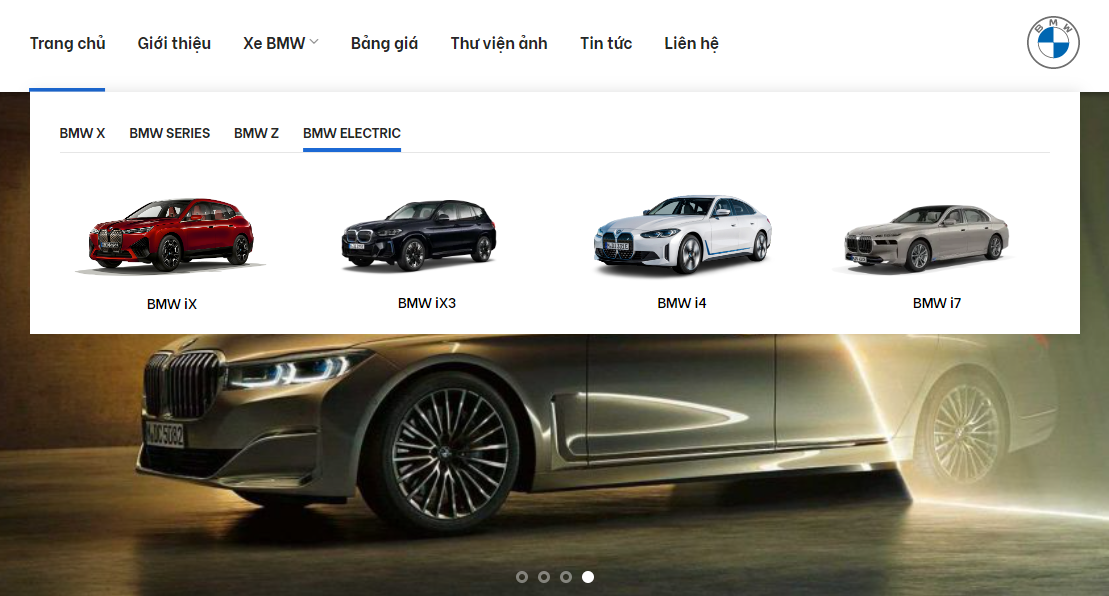Screen dimensions: 1109x596
Task: Choose the white BMW i4 car image
Action: (x=682, y=235)
